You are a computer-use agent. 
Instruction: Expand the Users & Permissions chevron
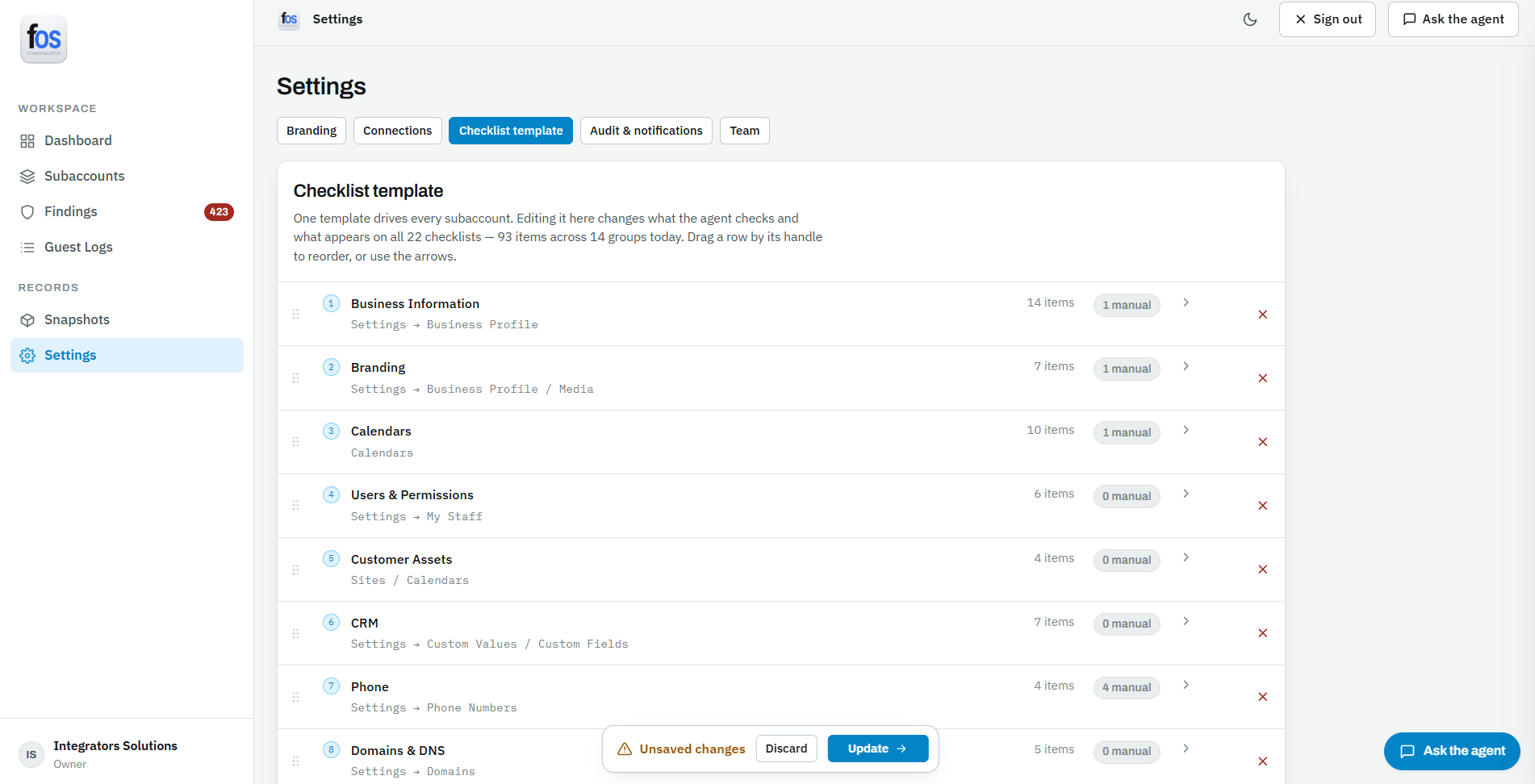coord(1186,494)
